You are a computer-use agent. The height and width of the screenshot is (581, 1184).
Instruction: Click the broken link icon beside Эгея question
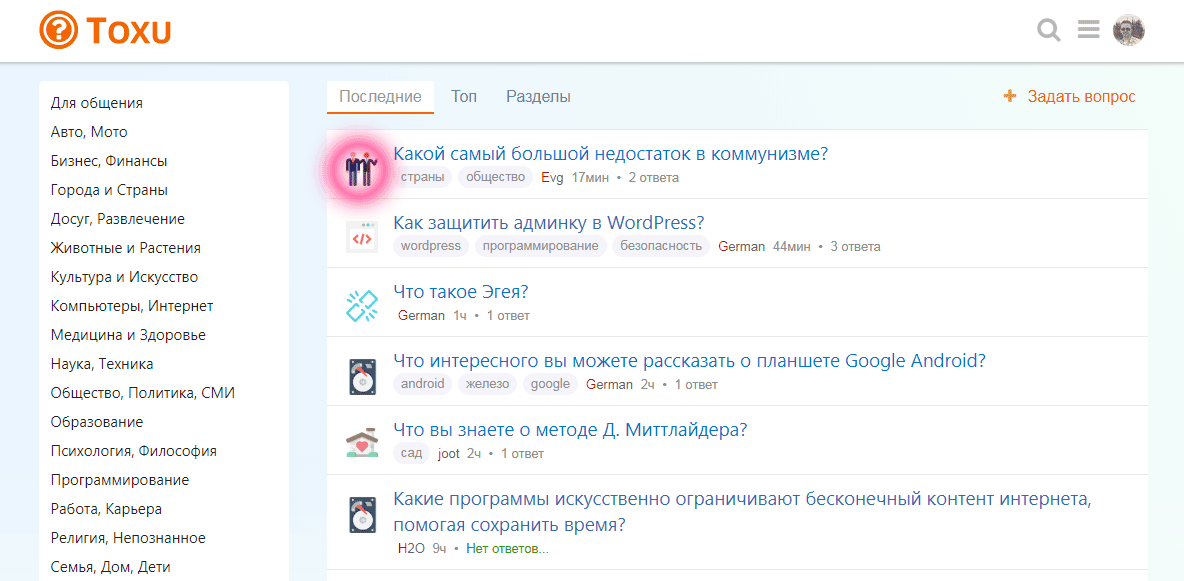coord(361,306)
